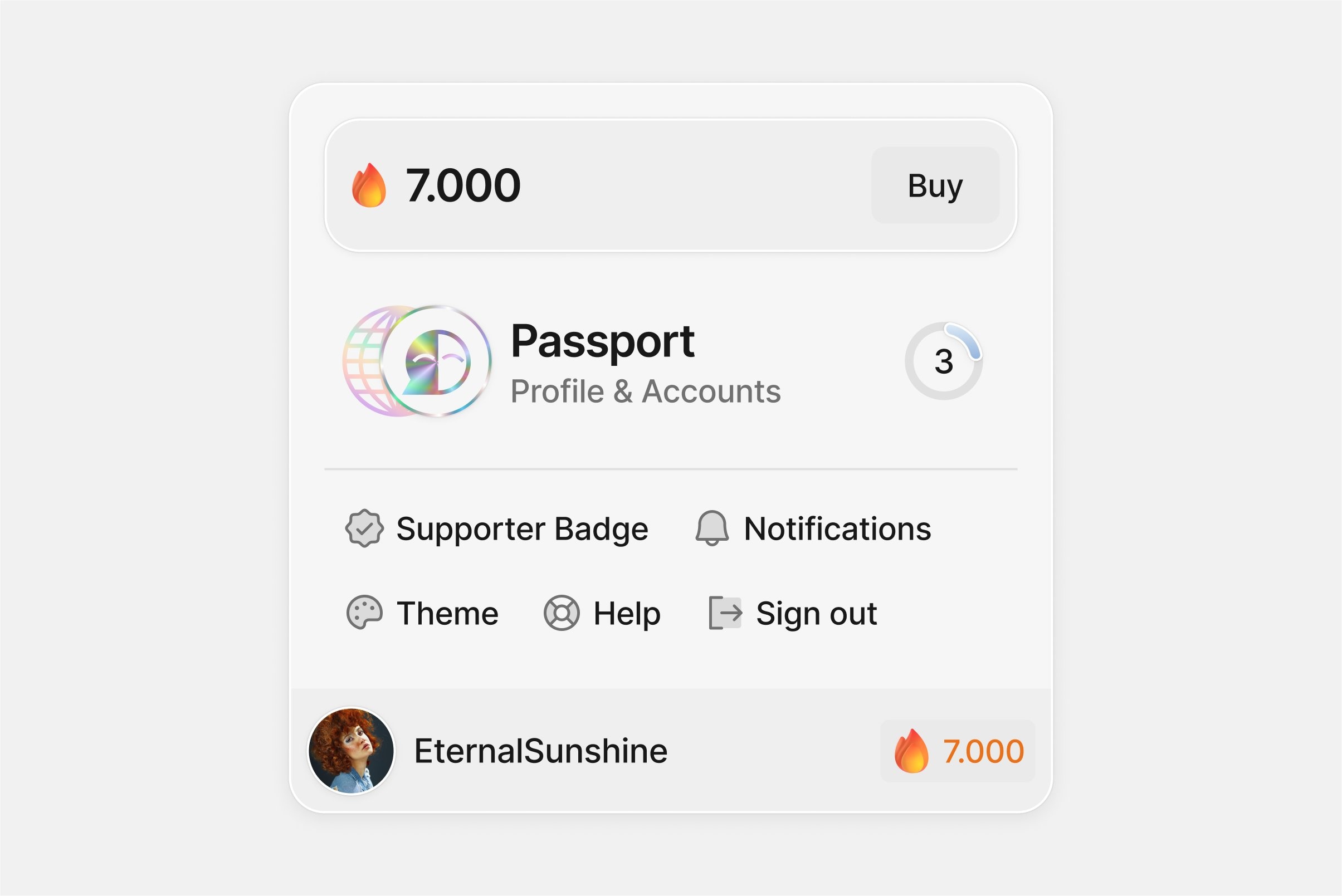
Task: Click the circular progress ring showing 3
Action: tap(943, 361)
